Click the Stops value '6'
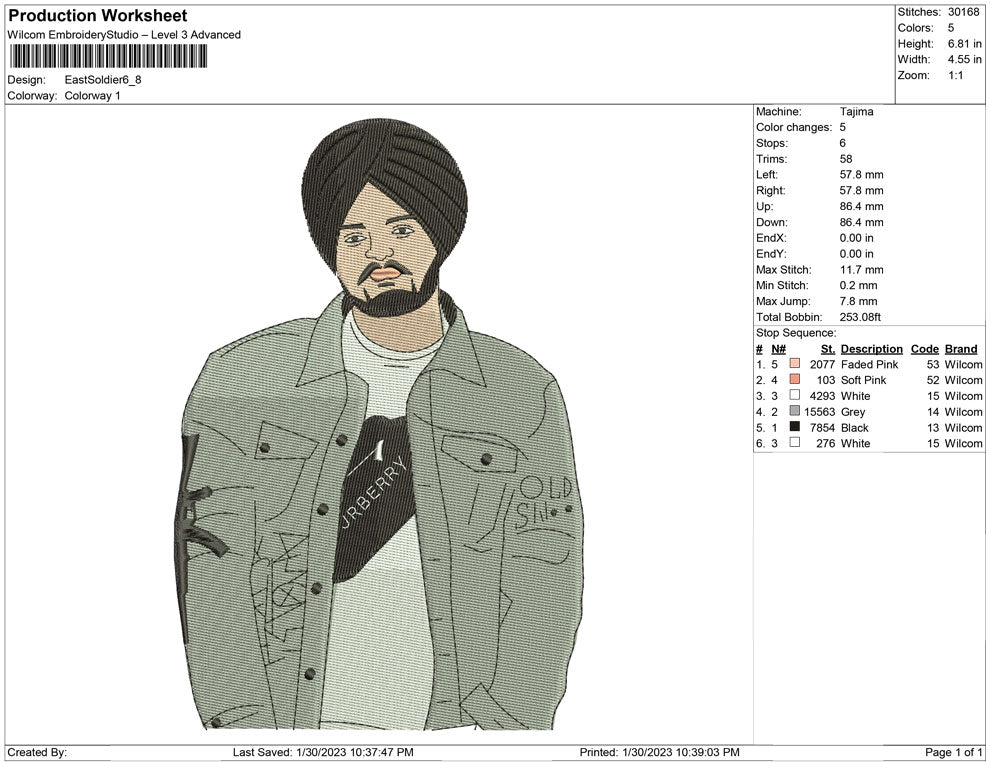The image size is (990, 762). (842, 143)
